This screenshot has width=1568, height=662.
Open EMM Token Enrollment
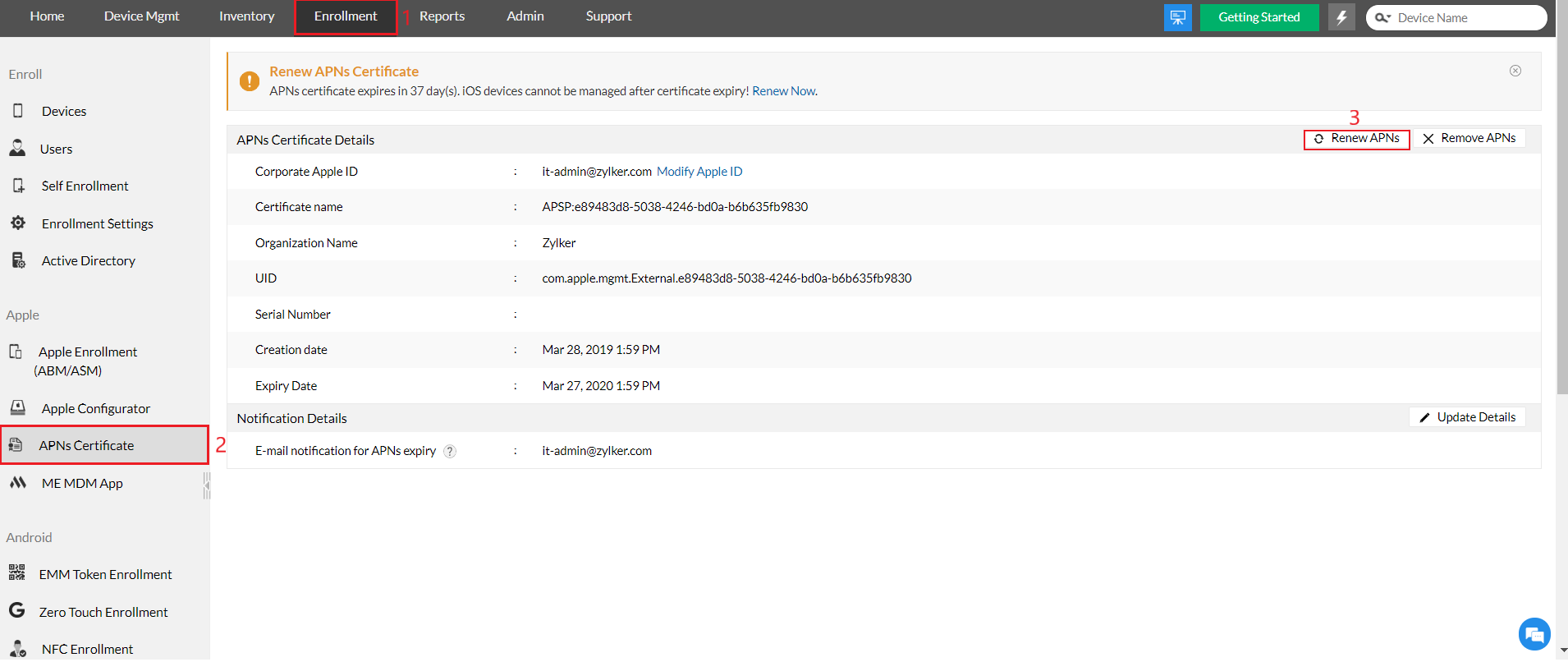coord(105,574)
